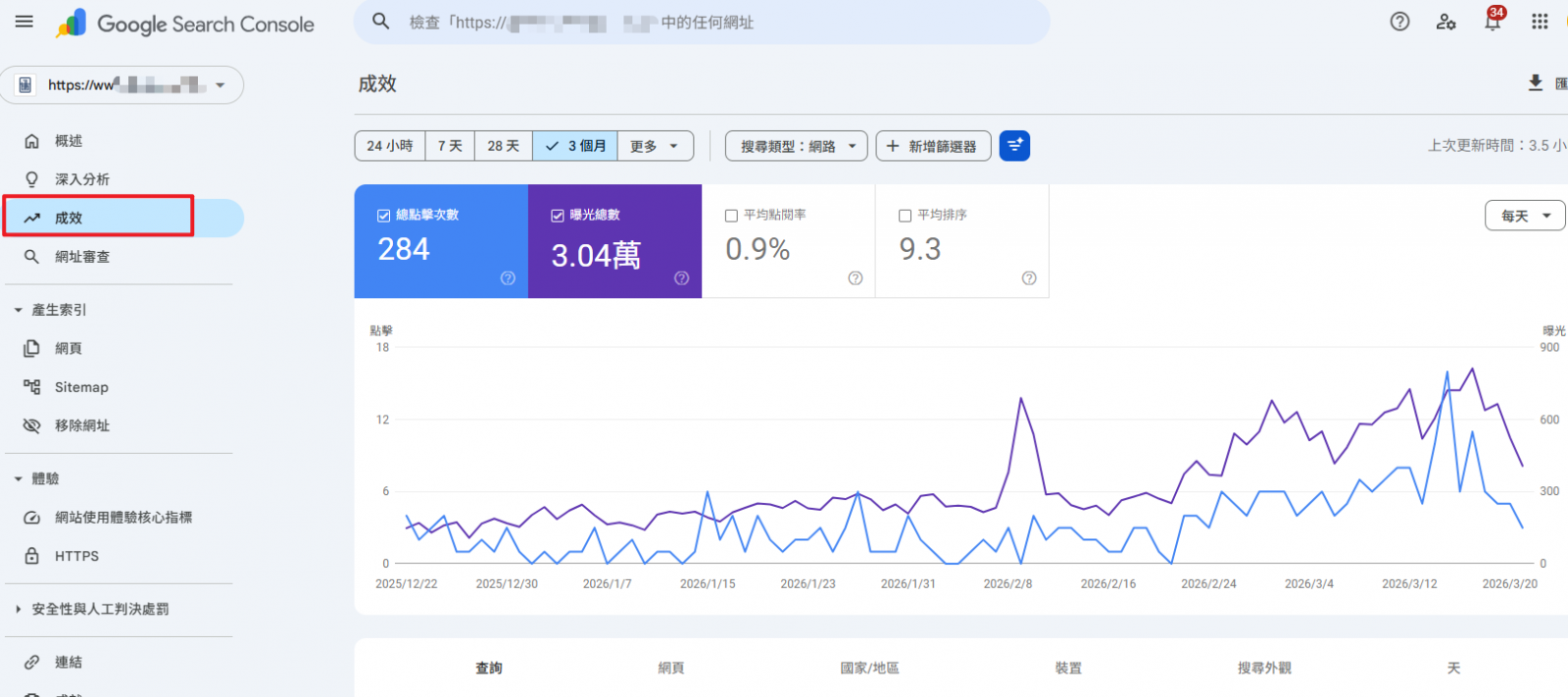Viewport: 1568px width, 697px height.
Task: Open users and permissions settings icon
Action: pos(1445,22)
